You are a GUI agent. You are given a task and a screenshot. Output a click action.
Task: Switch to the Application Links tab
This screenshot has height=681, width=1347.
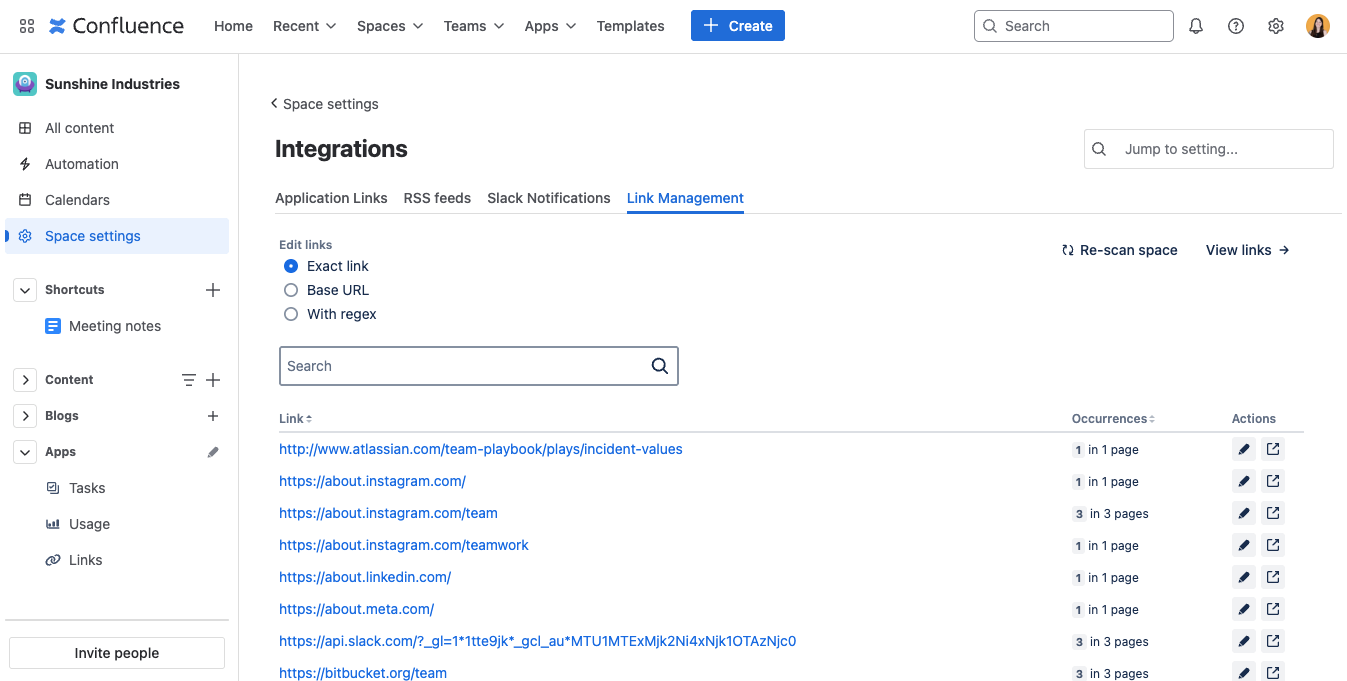coord(331,198)
